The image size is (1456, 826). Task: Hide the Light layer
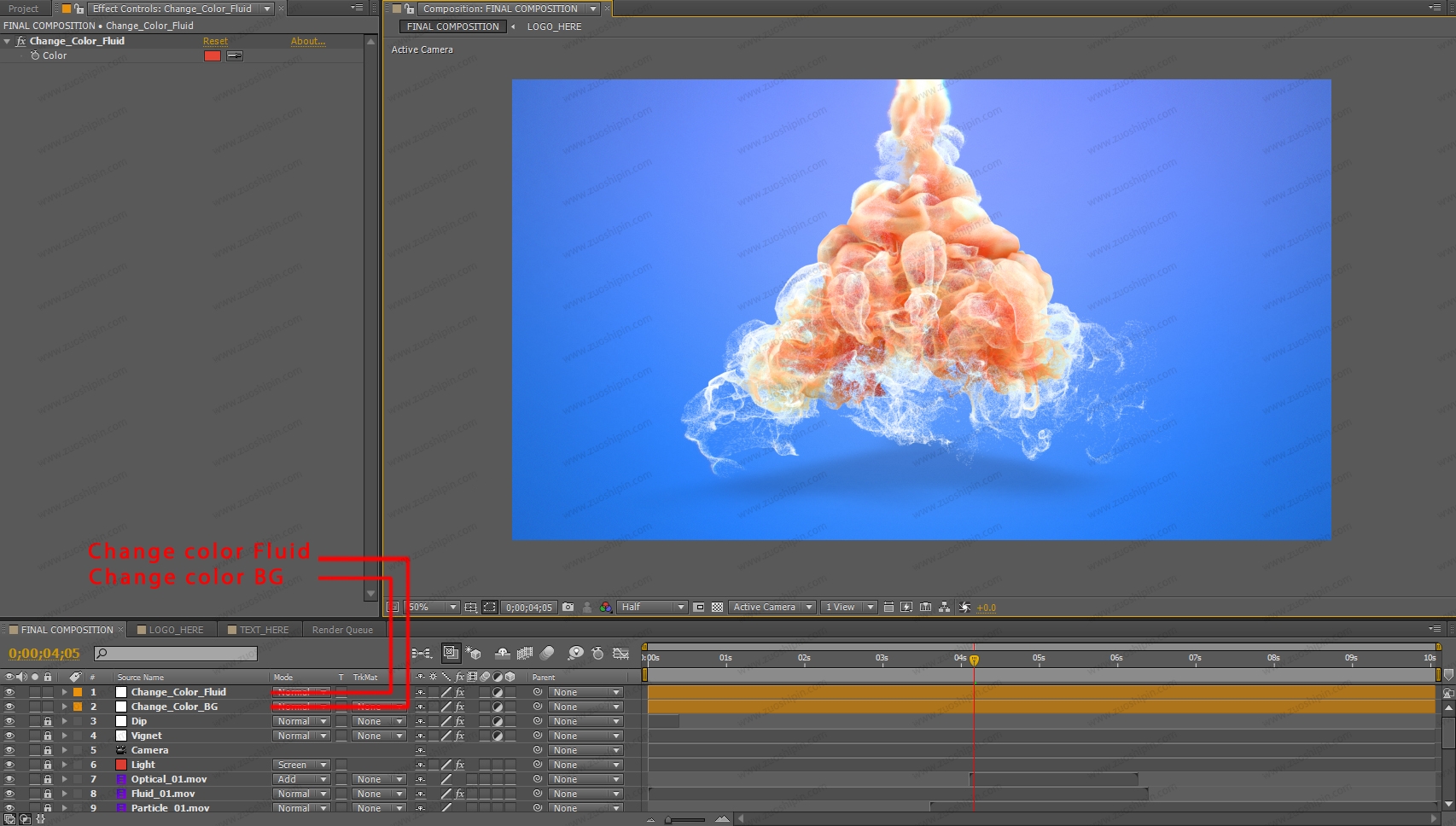(x=9, y=765)
